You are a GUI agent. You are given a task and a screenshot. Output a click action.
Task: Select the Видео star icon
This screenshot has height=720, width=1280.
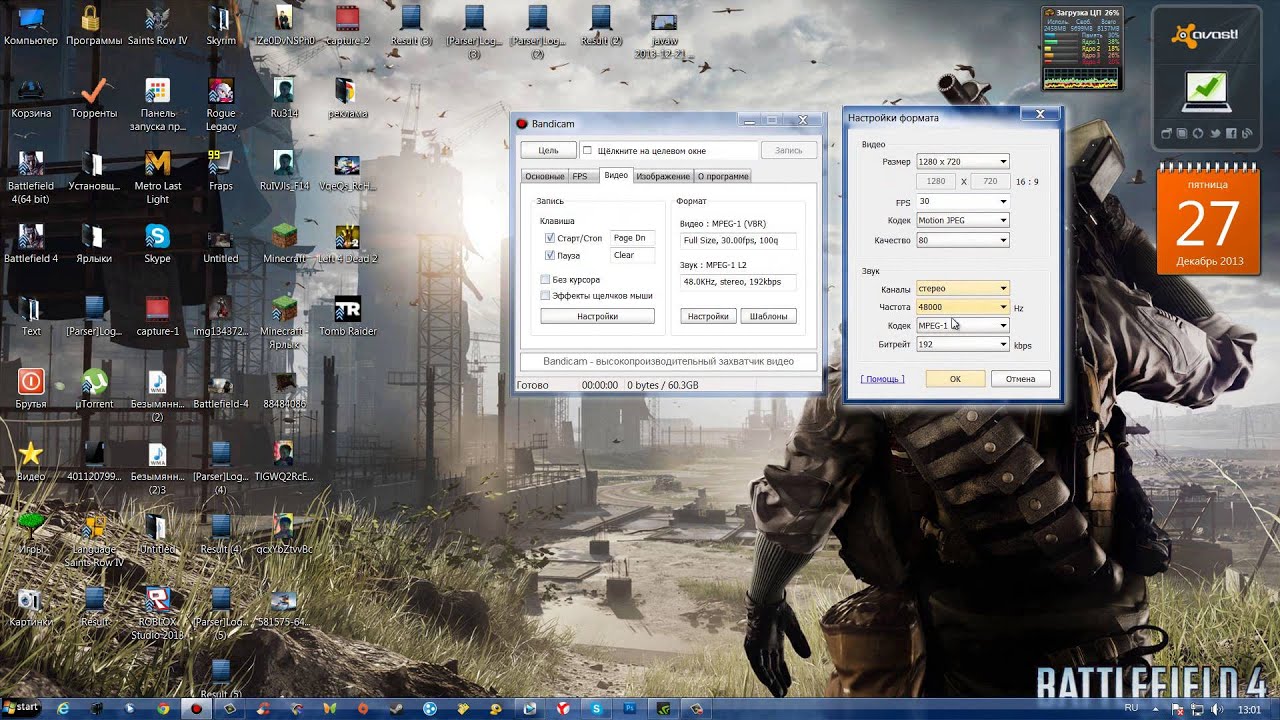pos(31,460)
